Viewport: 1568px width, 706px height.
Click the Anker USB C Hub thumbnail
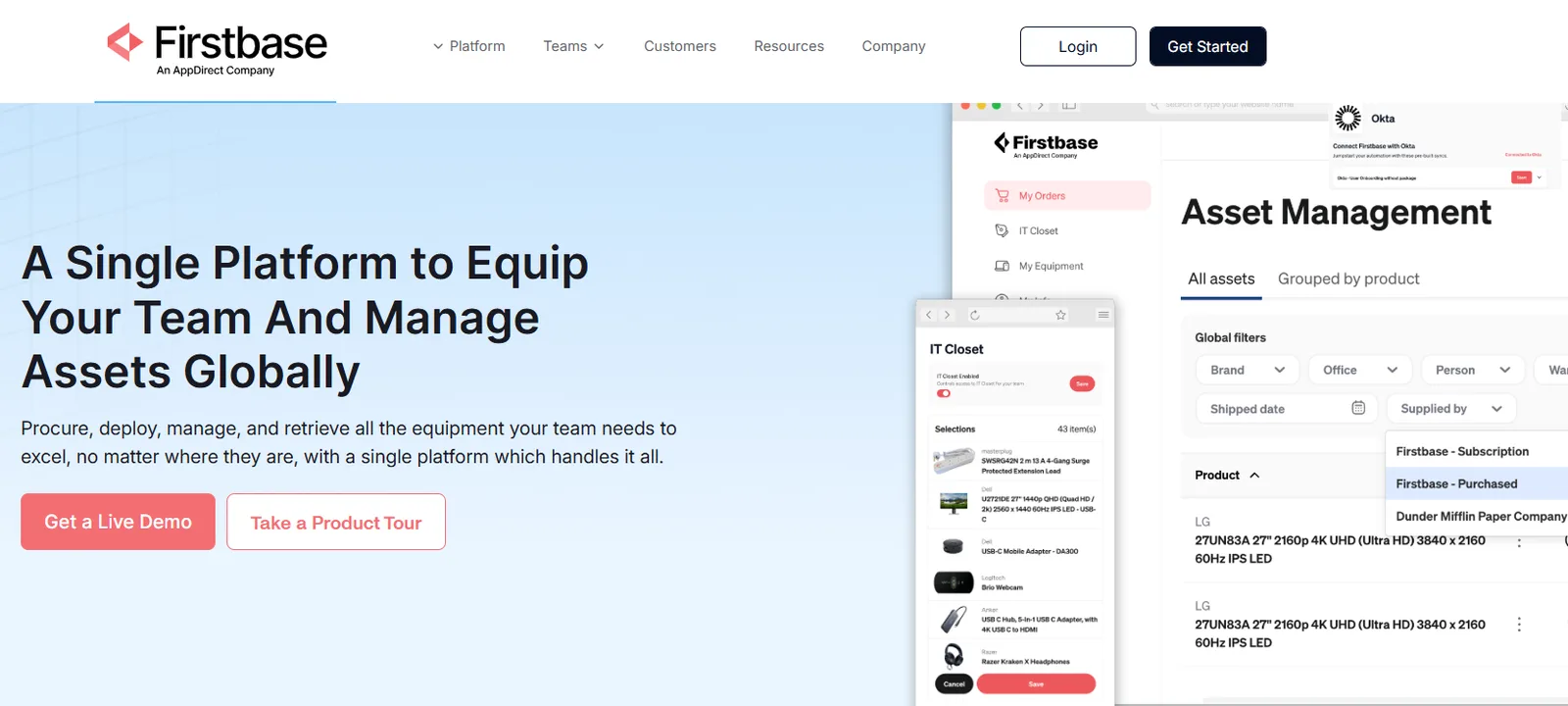coord(954,620)
